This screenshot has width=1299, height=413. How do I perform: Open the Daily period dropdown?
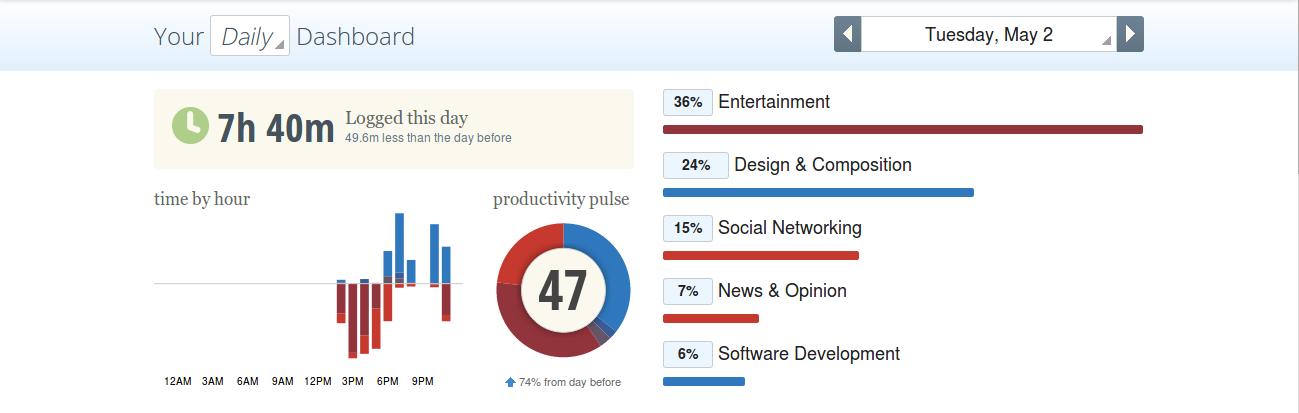250,37
